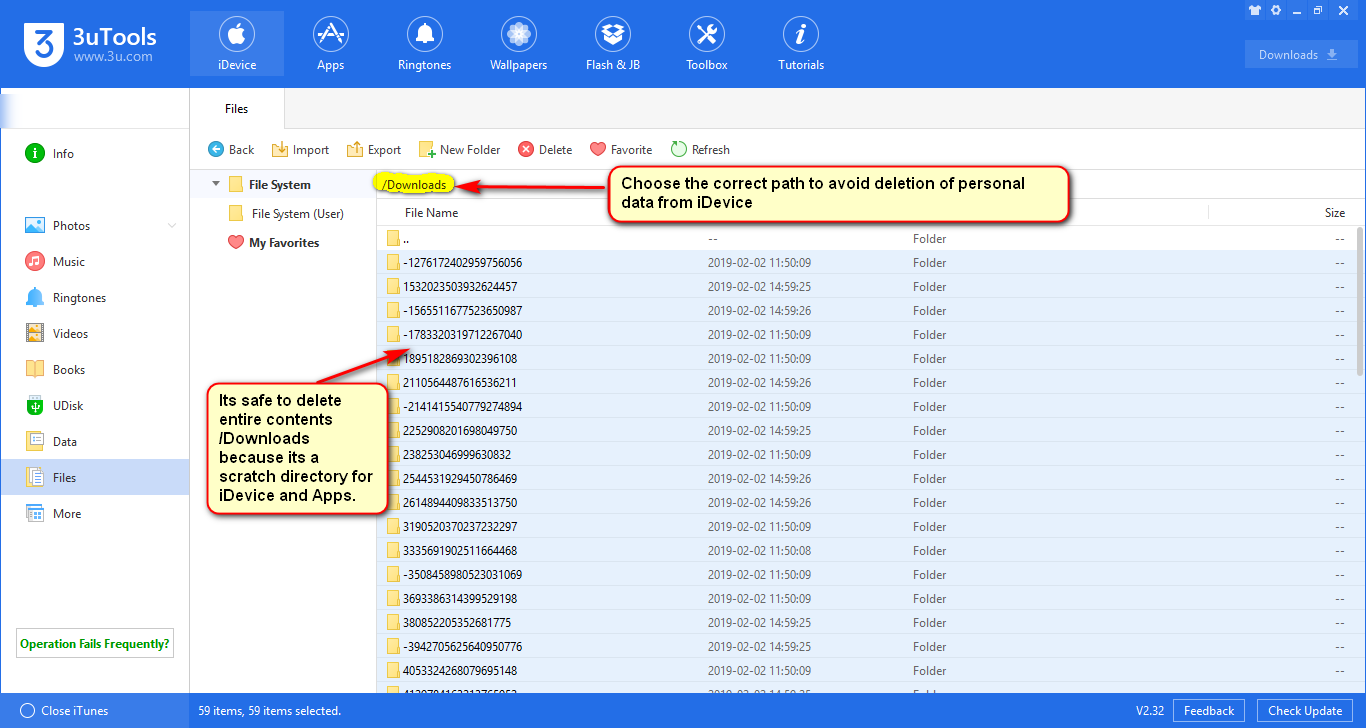Select folder -1783320319712267040
Viewport: 1366px width, 728px height.
point(866,335)
